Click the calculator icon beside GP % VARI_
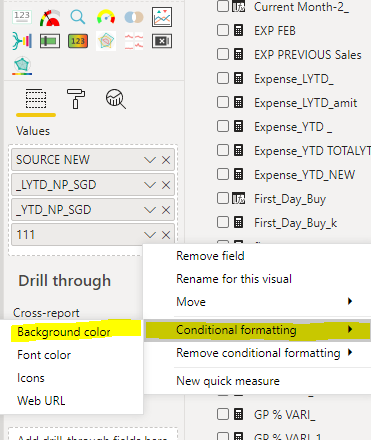The image size is (371, 440). tap(238, 414)
